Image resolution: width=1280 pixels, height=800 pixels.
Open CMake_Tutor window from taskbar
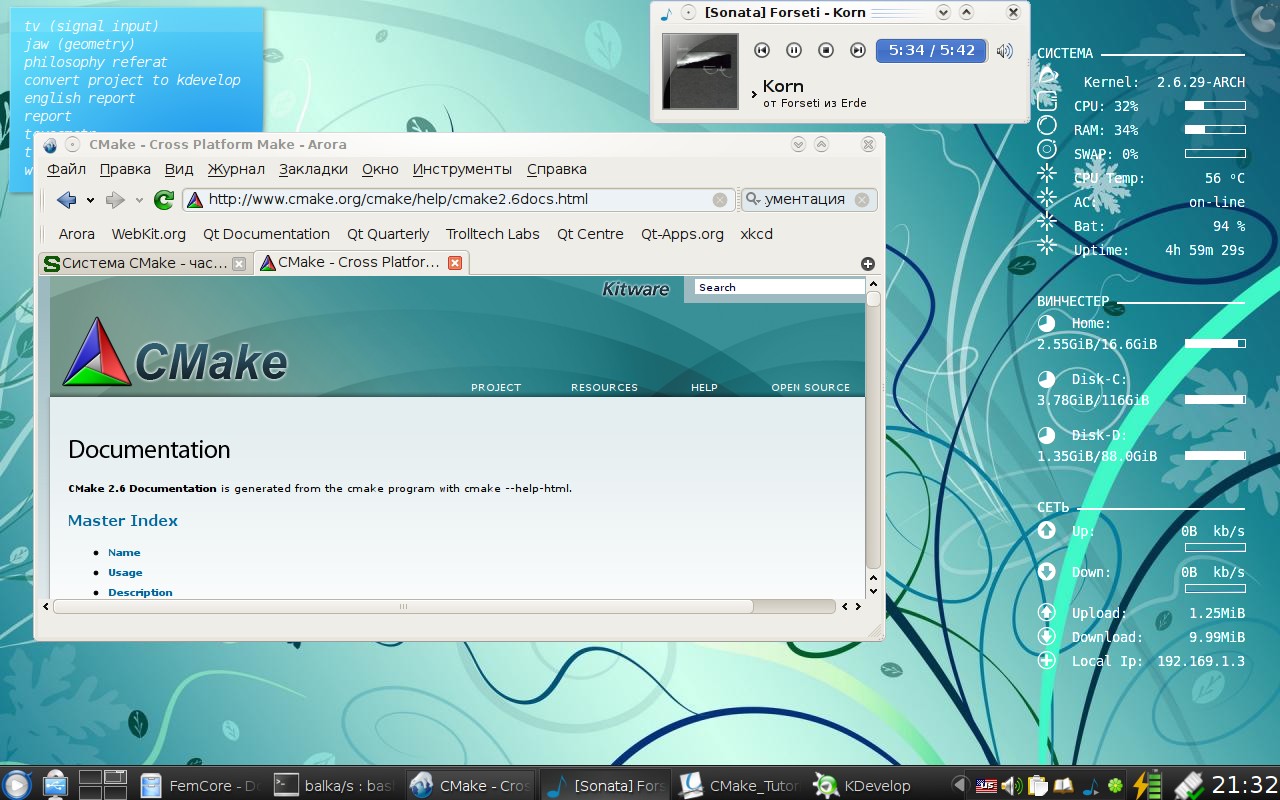pyautogui.click(x=738, y=785)
